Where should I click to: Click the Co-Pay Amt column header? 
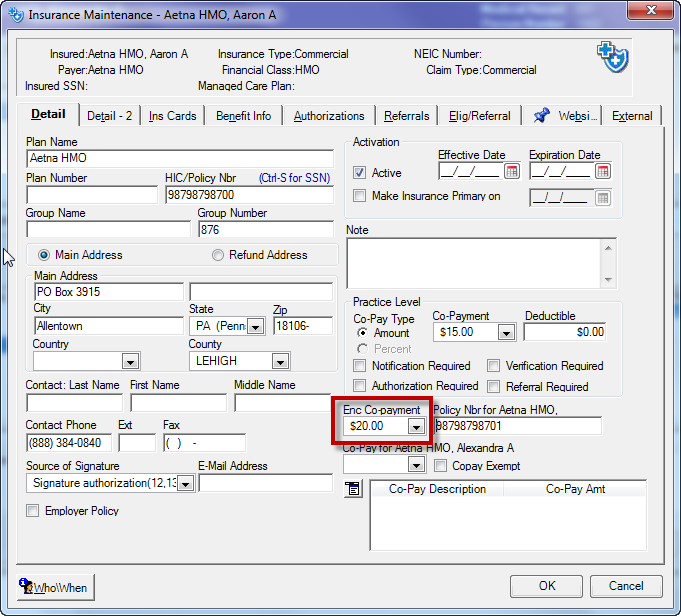click(x=575, y=489)
